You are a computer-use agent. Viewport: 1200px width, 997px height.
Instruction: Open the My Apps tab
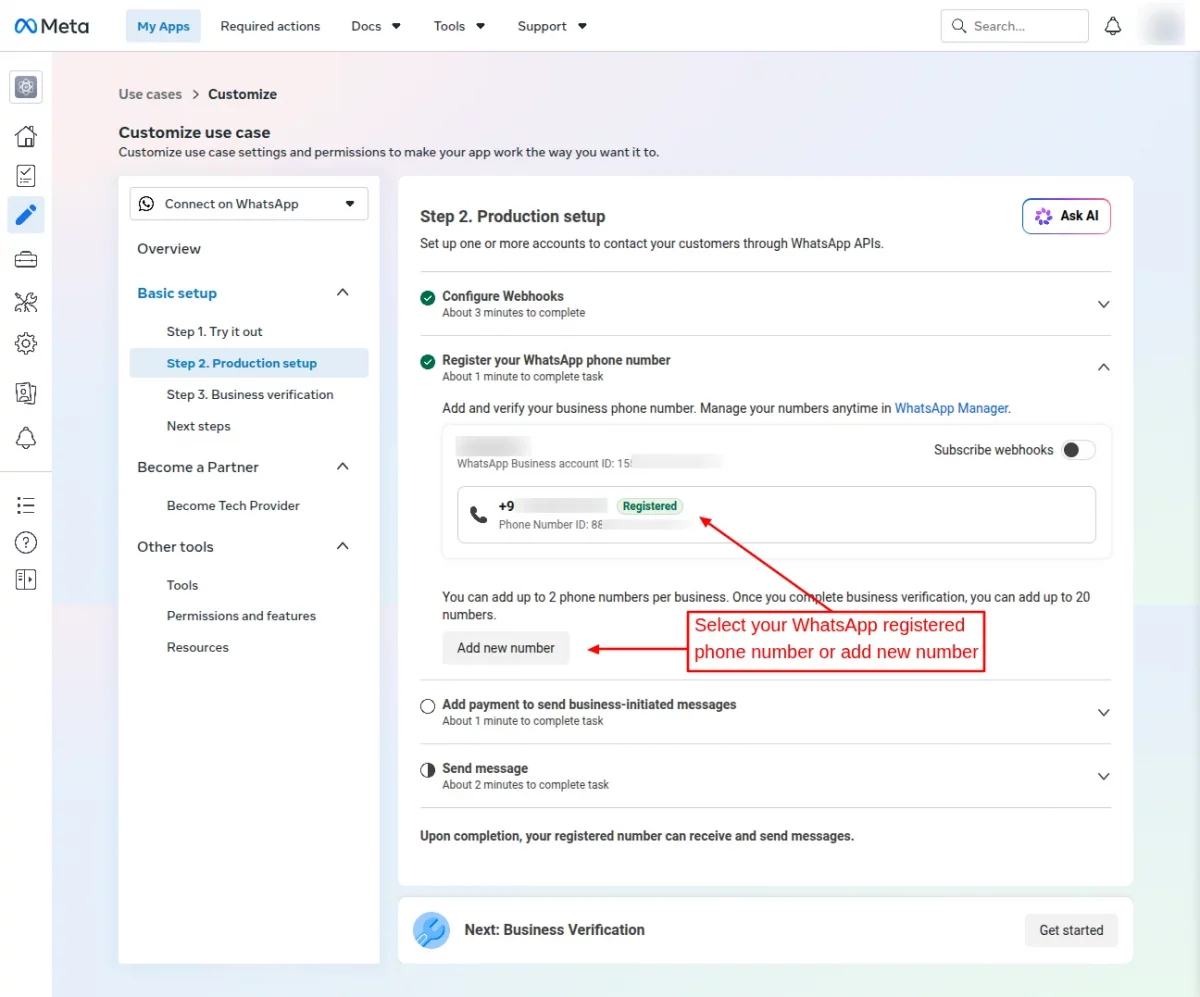point(163,26)
